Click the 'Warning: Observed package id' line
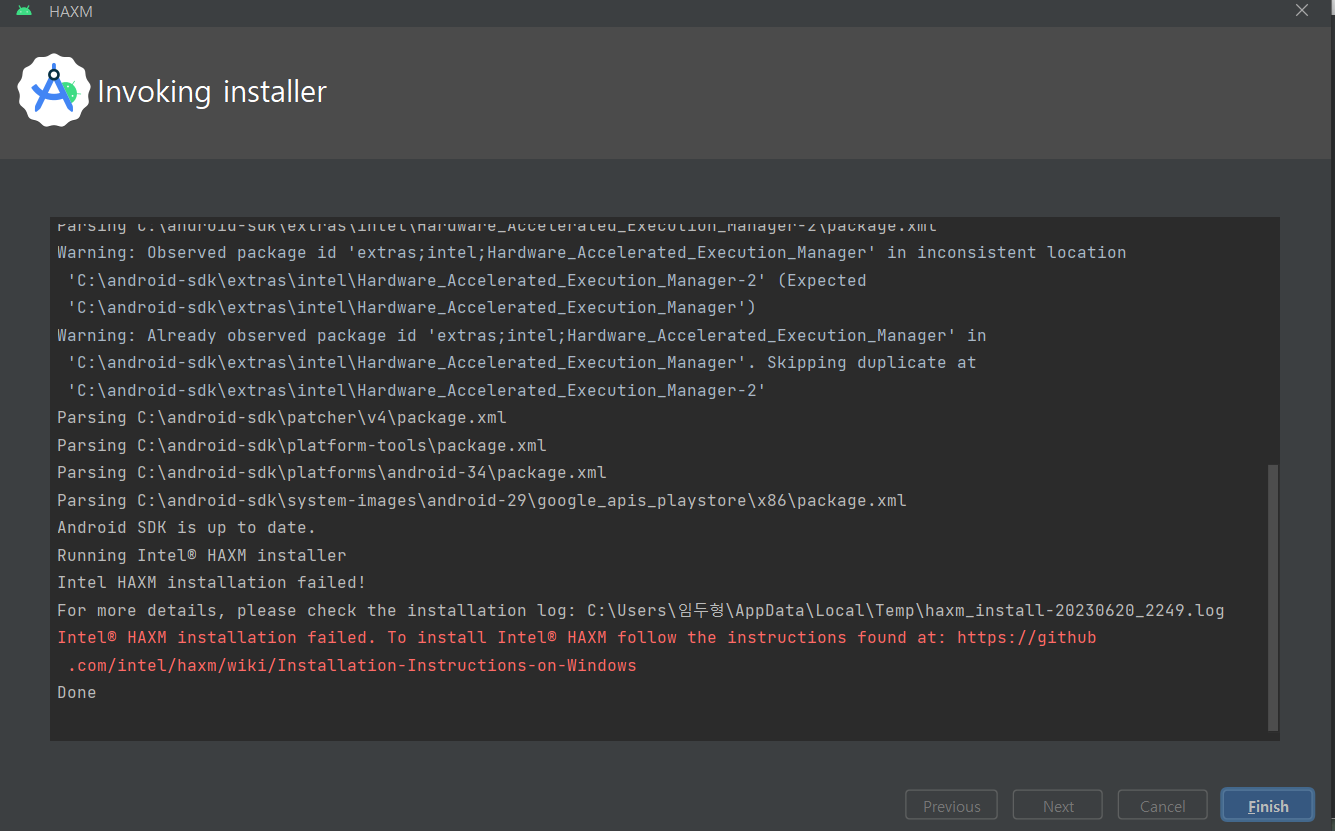 pyautogui.click(x=592, y=252)
